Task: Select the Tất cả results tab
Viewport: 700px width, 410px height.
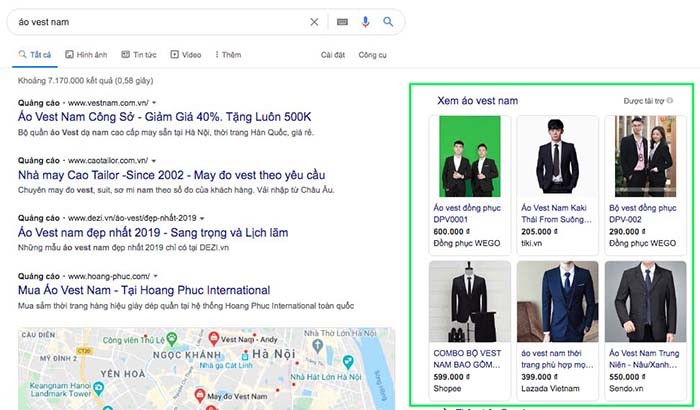Action: pos(35,55)
